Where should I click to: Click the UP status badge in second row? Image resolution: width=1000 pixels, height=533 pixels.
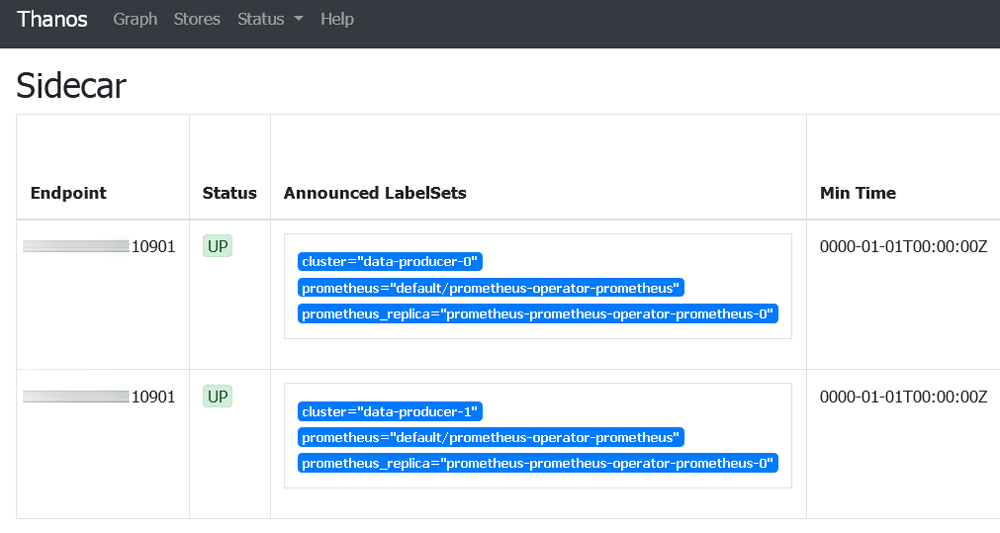(x=217, y=397)
